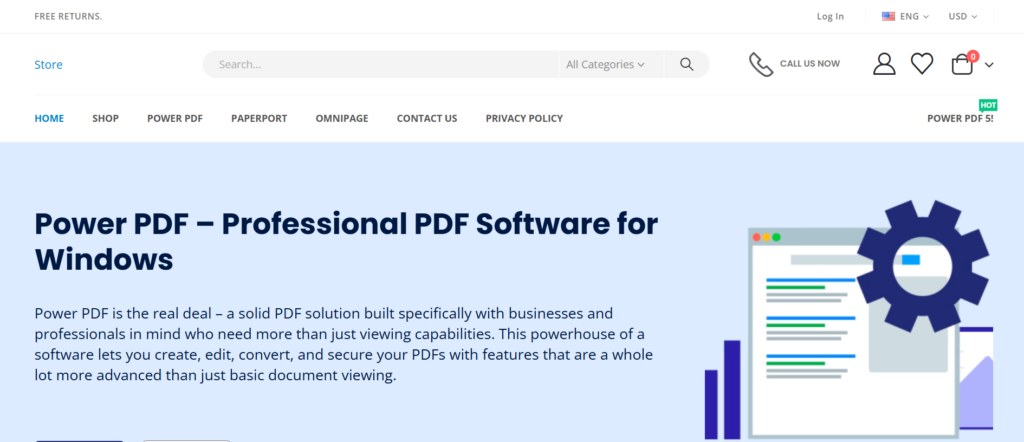Open the PaperPort menu item
The image size is (1024, 442).
(x=259, y=118)
